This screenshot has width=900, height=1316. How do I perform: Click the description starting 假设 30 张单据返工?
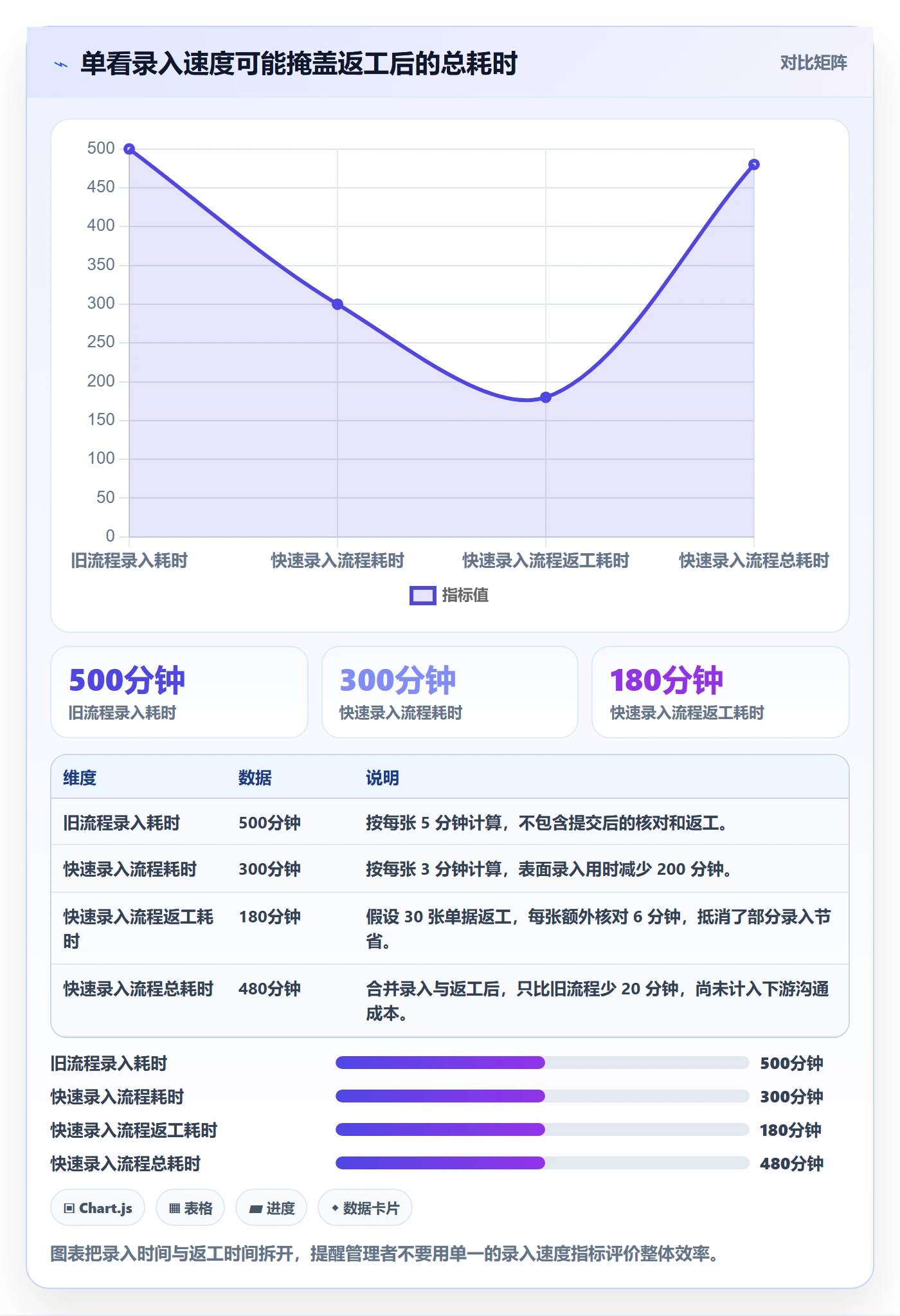(x=598, y=929)
